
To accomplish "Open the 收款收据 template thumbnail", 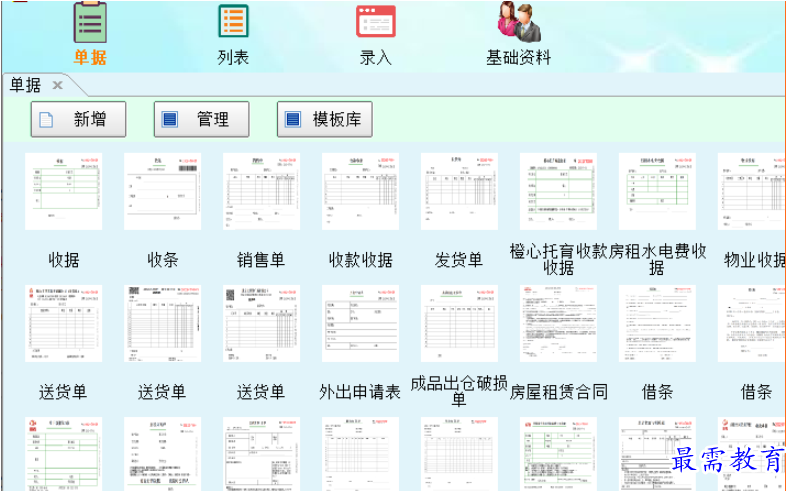I will point(361,192).
